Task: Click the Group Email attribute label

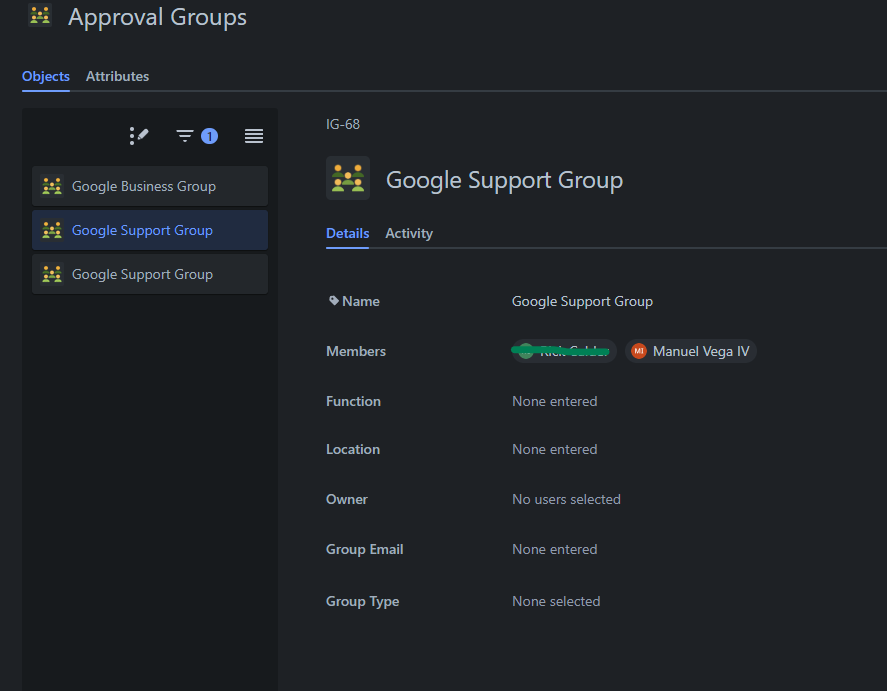Action: (x=364, y=550)
